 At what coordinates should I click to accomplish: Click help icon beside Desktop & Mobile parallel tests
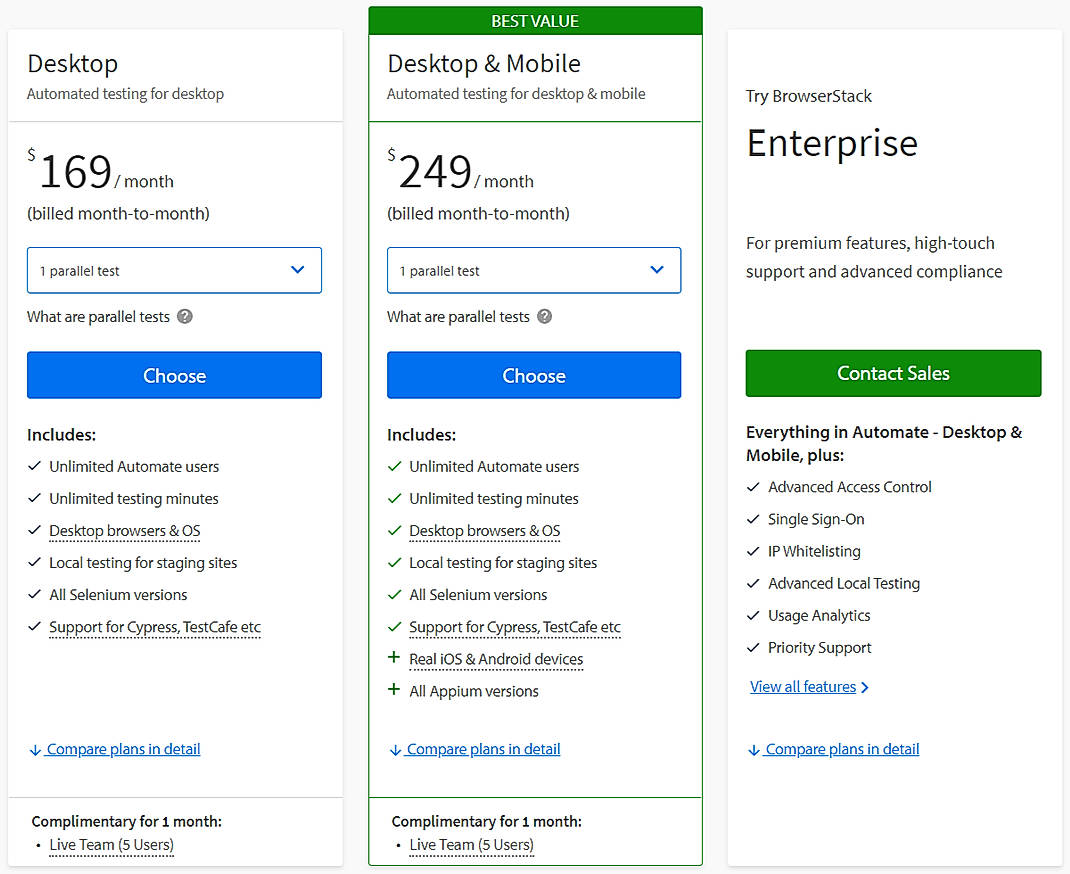click(544, 317)
